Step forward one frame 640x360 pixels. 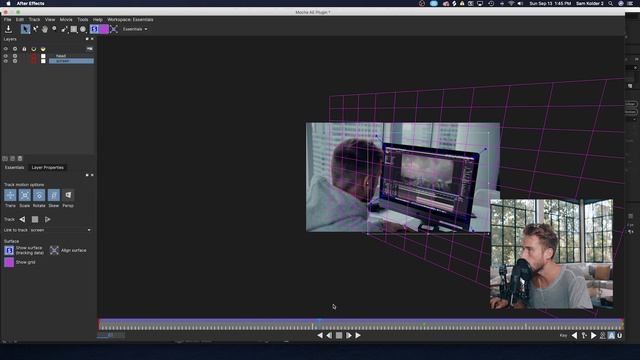349,336
